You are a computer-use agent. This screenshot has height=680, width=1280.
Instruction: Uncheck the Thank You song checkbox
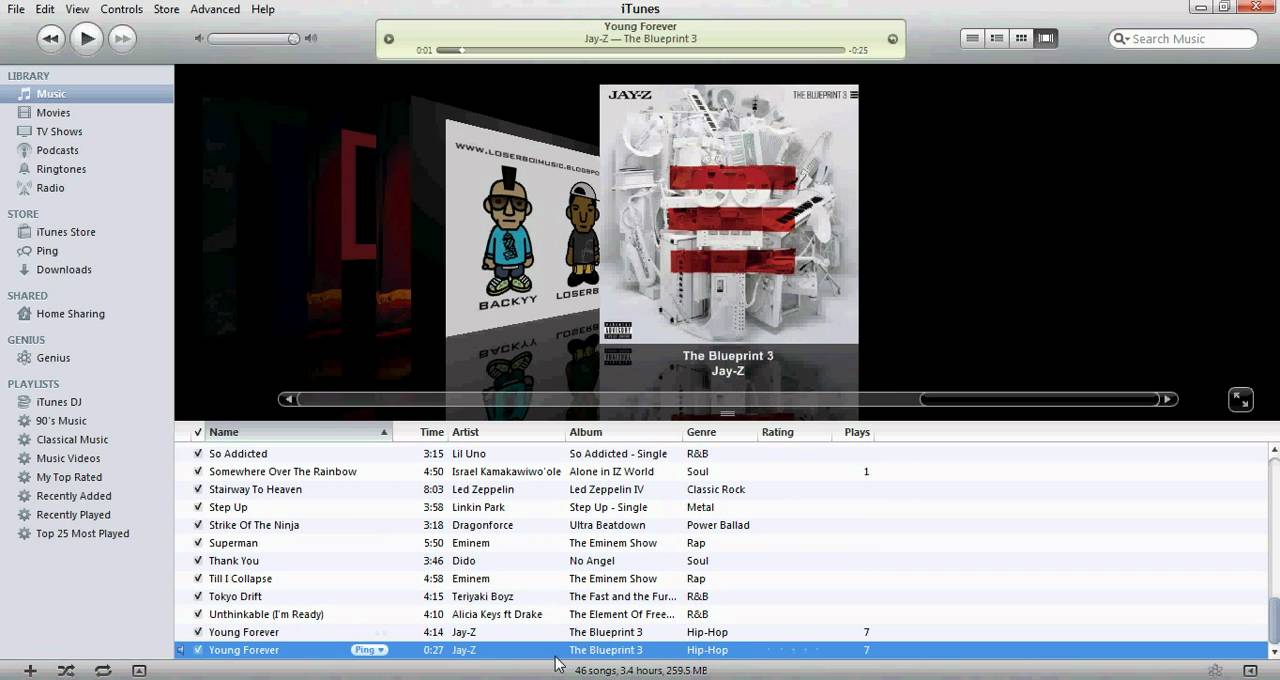point(198,561)
